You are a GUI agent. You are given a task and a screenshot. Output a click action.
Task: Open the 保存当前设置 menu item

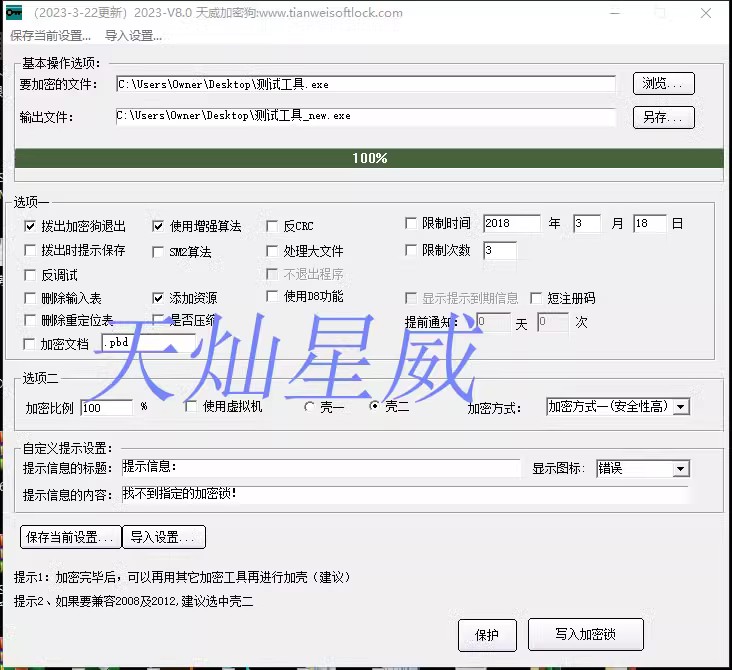point(50,35)
